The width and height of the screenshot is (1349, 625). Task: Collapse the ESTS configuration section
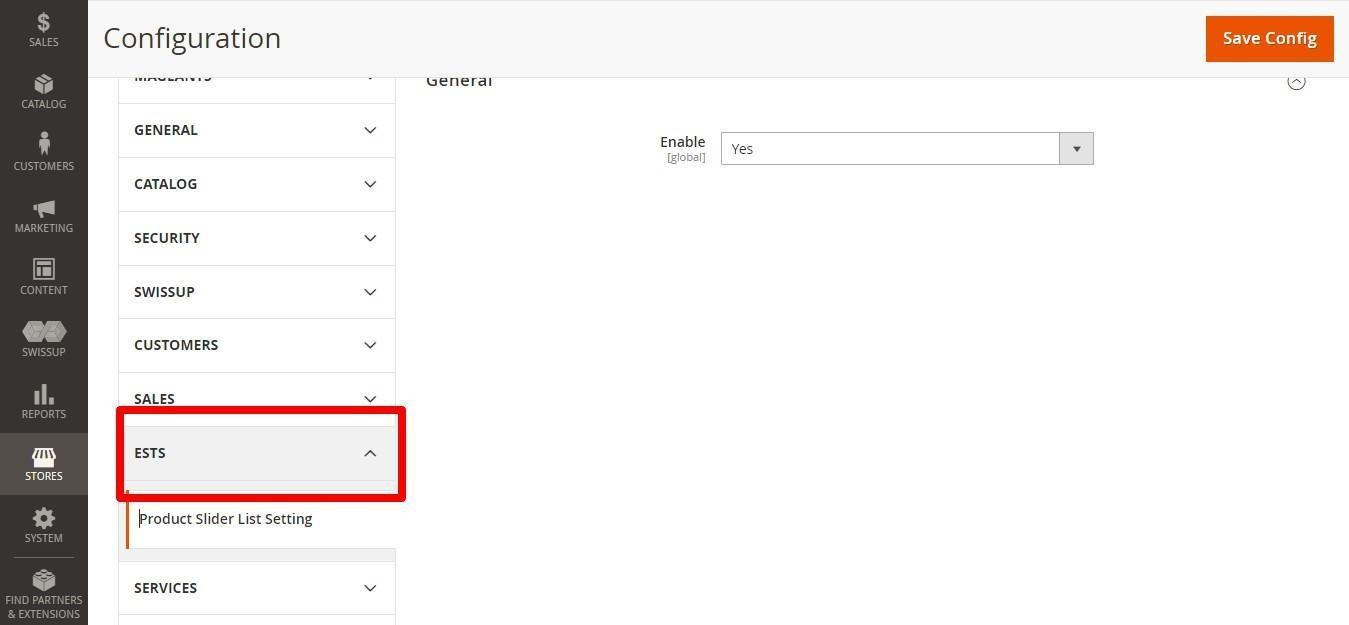pyautogui.click(x=256, y=453)
